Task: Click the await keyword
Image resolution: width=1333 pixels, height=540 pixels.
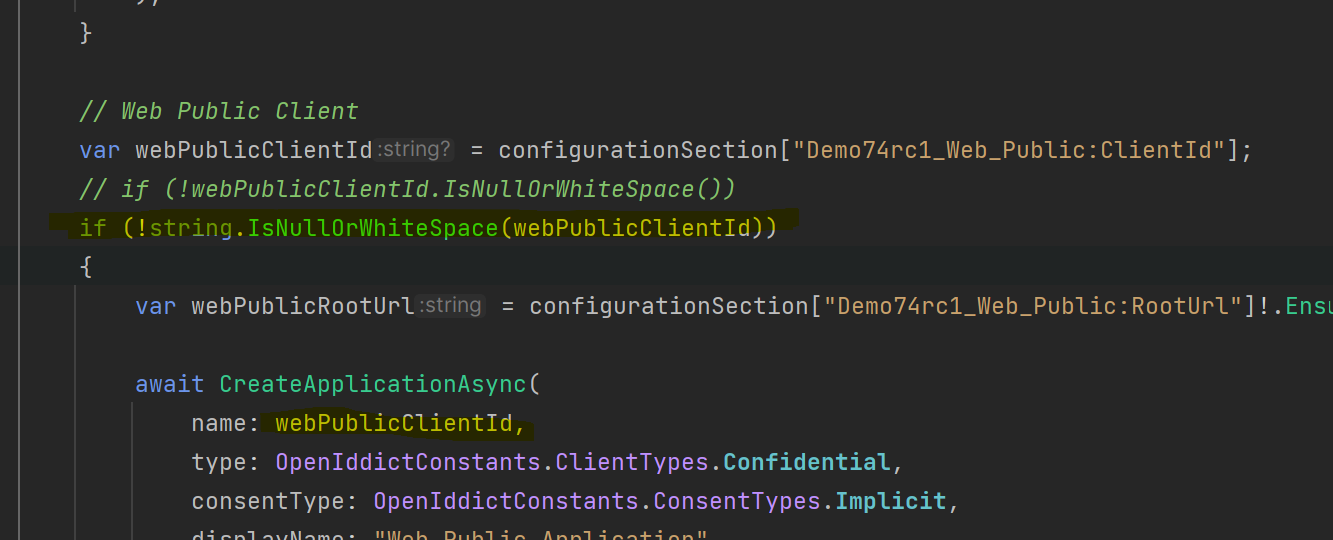Action: pyautogui.click(x=170, y=384)
